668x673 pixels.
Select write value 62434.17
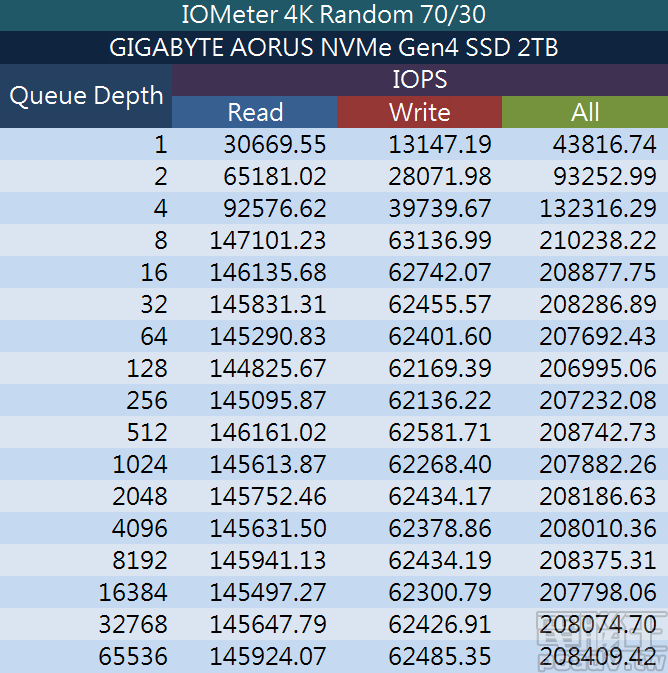click(x=440, y=497)
